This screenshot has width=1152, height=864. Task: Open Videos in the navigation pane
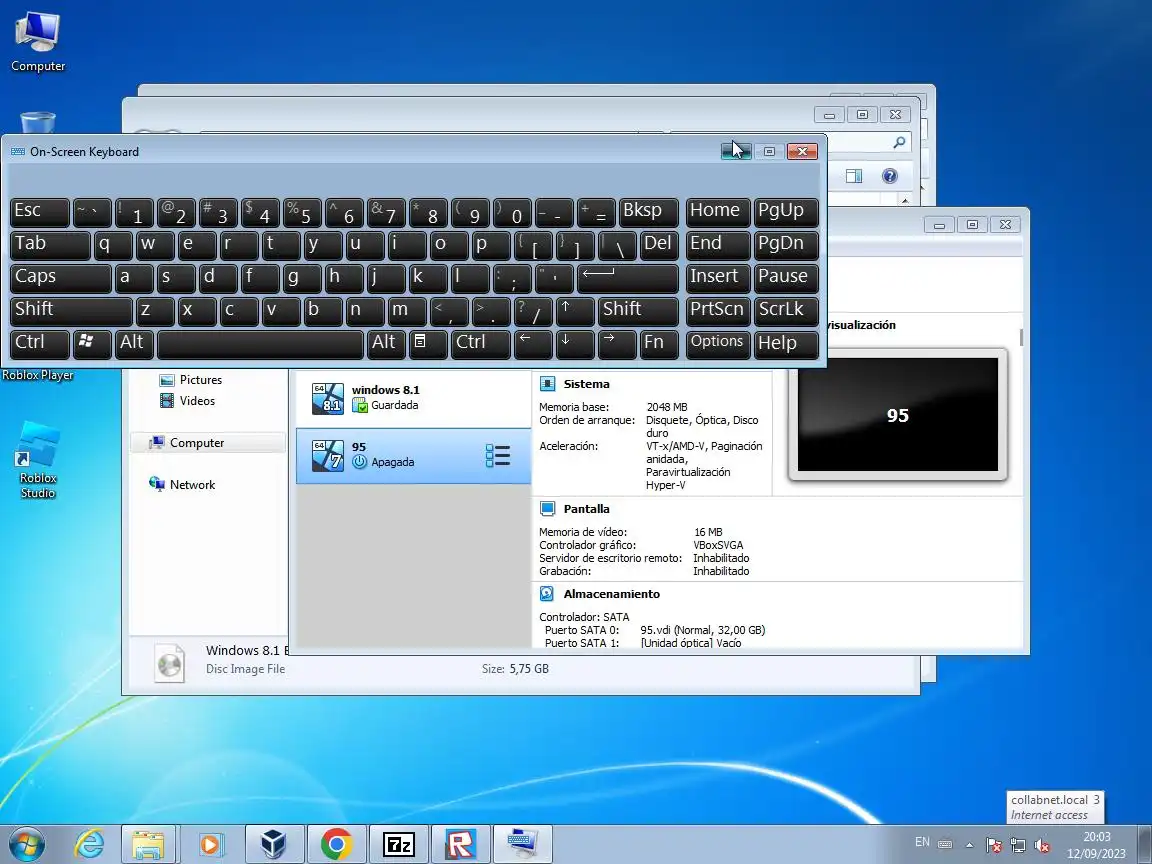(188, 400)
